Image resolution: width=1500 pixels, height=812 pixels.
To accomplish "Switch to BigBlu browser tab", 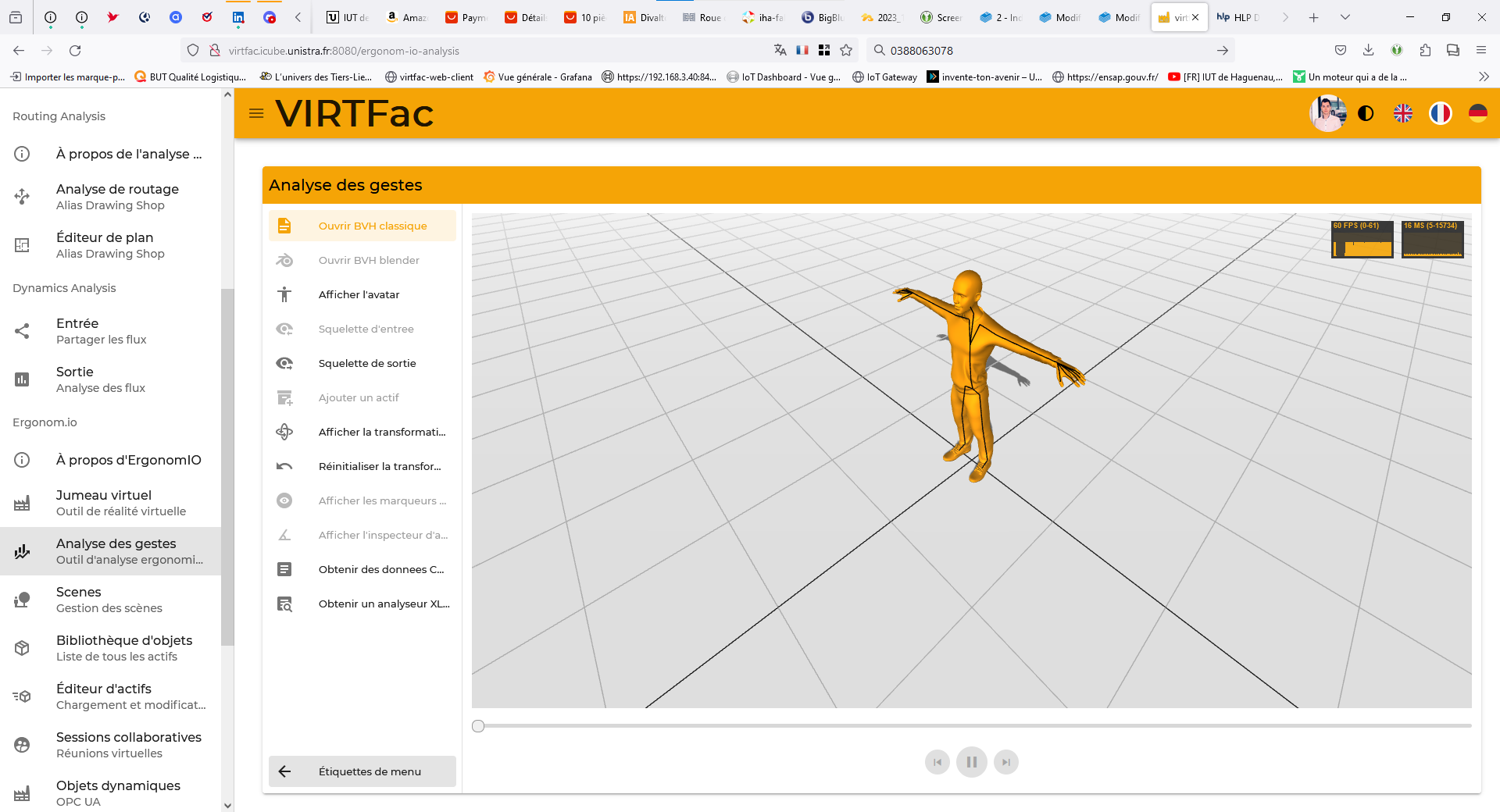I will click(x=823, y=17).
